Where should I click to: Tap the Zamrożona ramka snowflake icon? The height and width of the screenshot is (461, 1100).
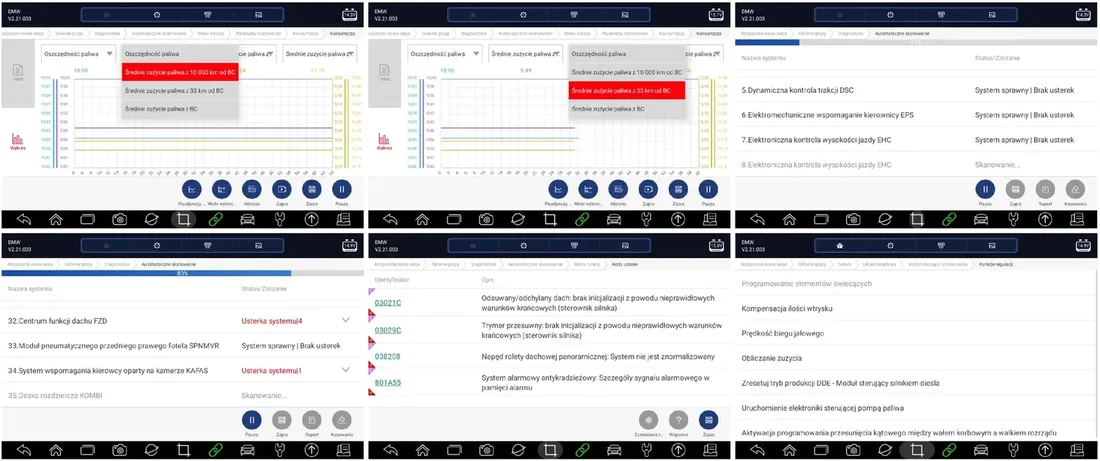649,420
